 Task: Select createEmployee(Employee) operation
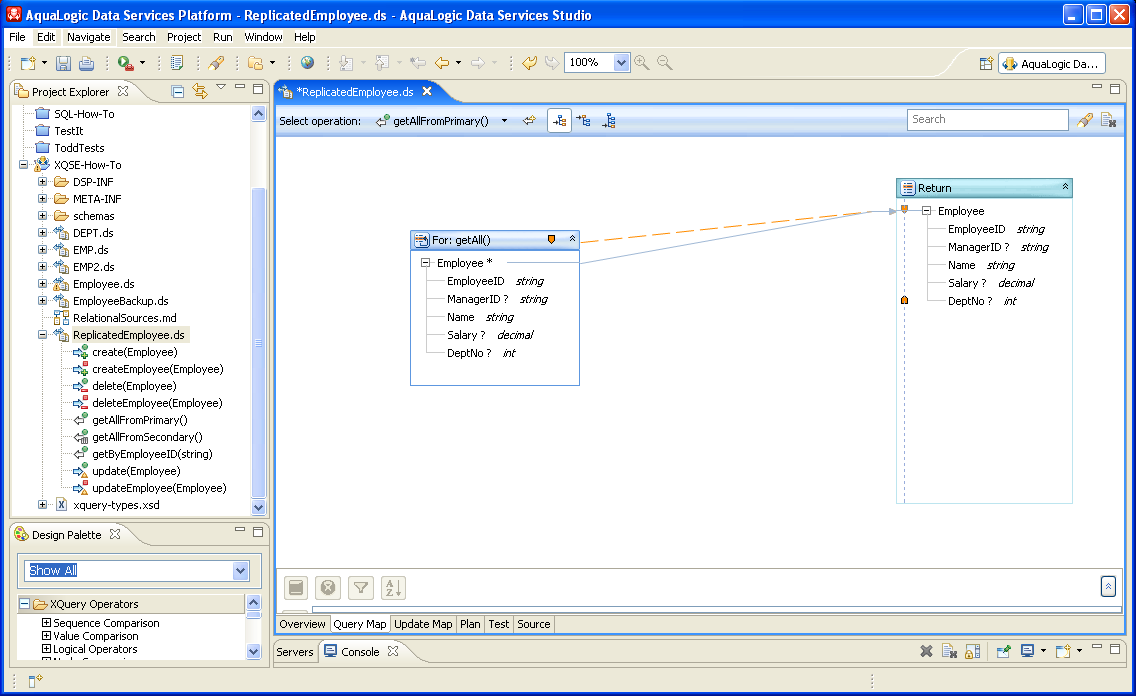click(x=157, y=369)
